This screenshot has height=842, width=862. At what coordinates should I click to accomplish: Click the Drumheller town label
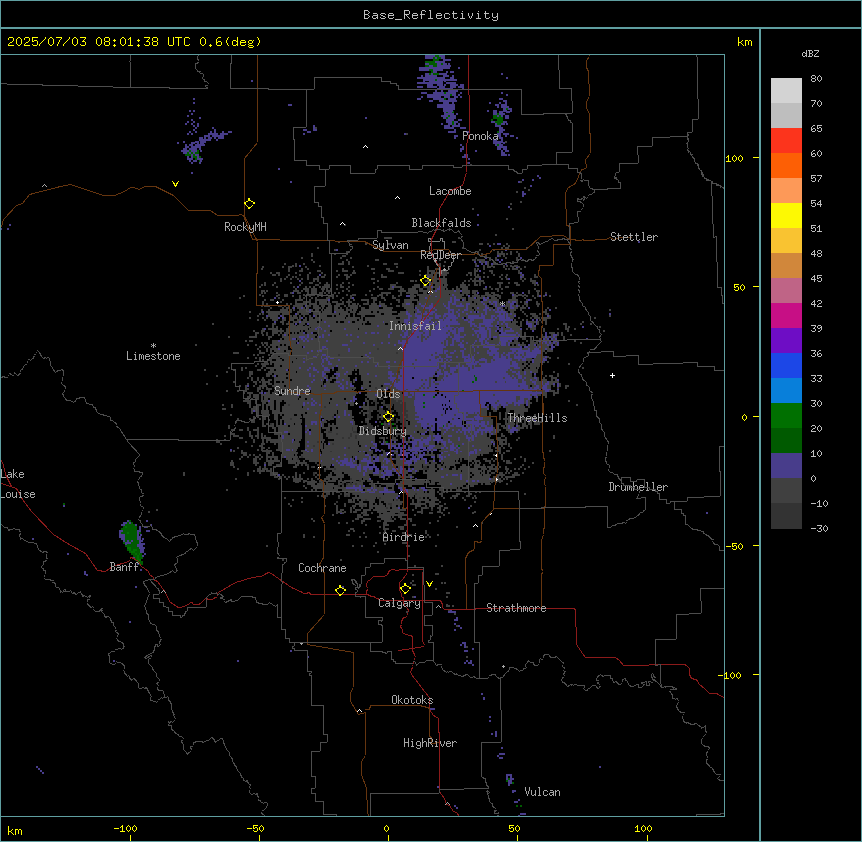tap(638, 487)
